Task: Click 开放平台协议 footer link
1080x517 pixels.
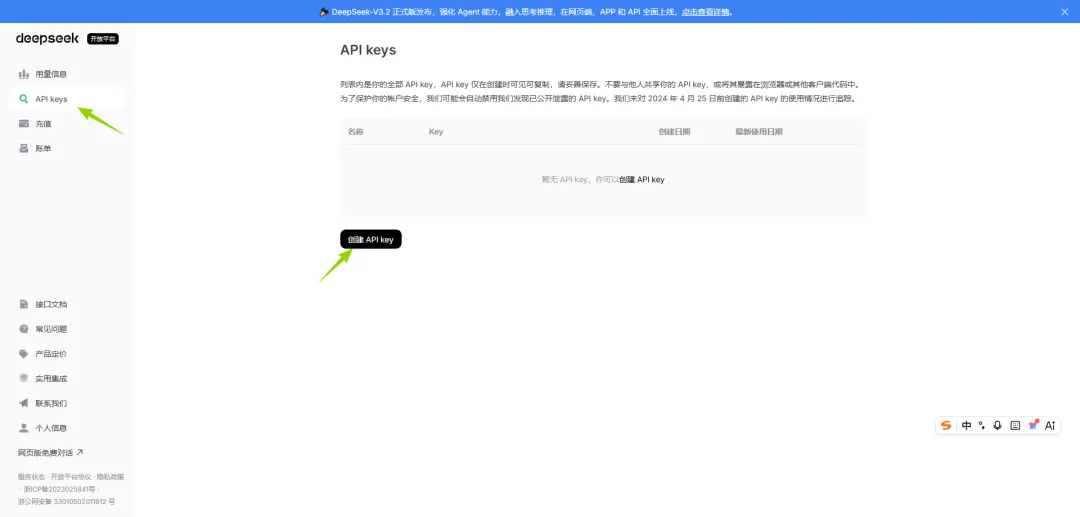Action: click(70, 476)
